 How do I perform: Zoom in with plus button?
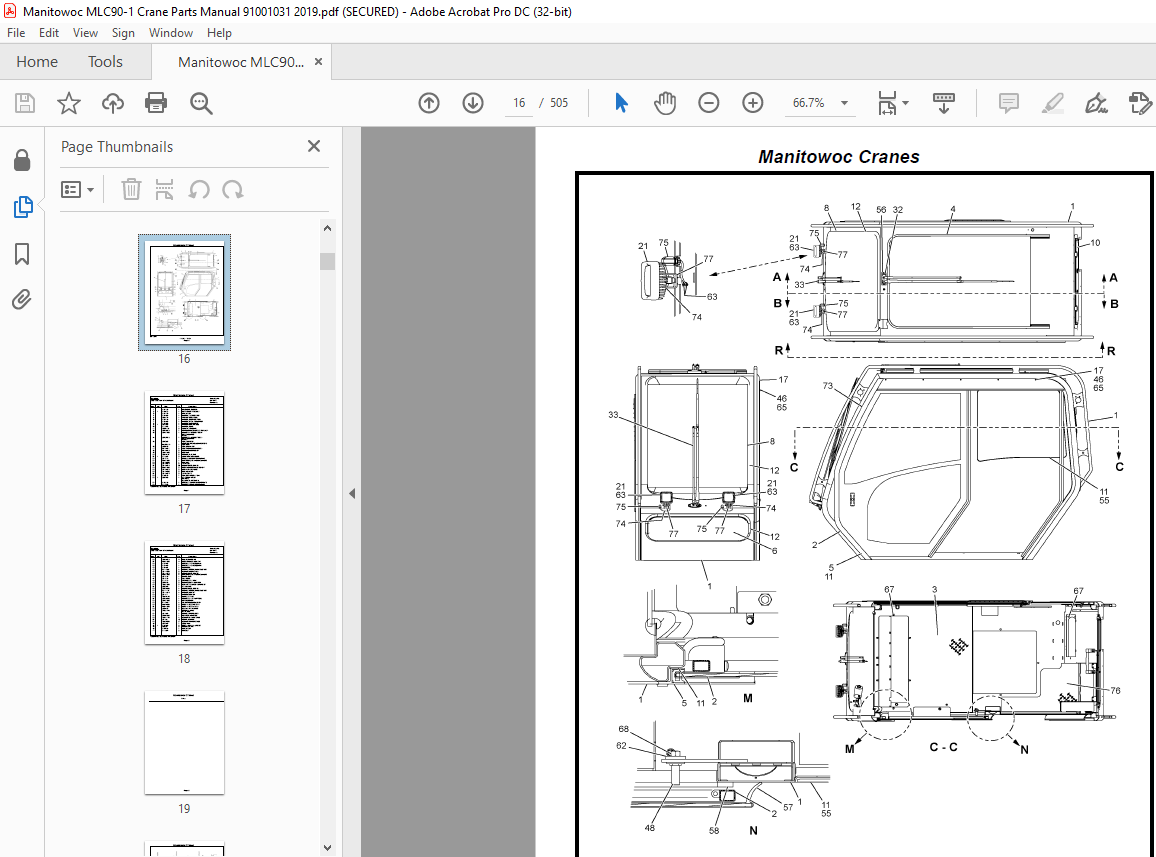point(752,103)
